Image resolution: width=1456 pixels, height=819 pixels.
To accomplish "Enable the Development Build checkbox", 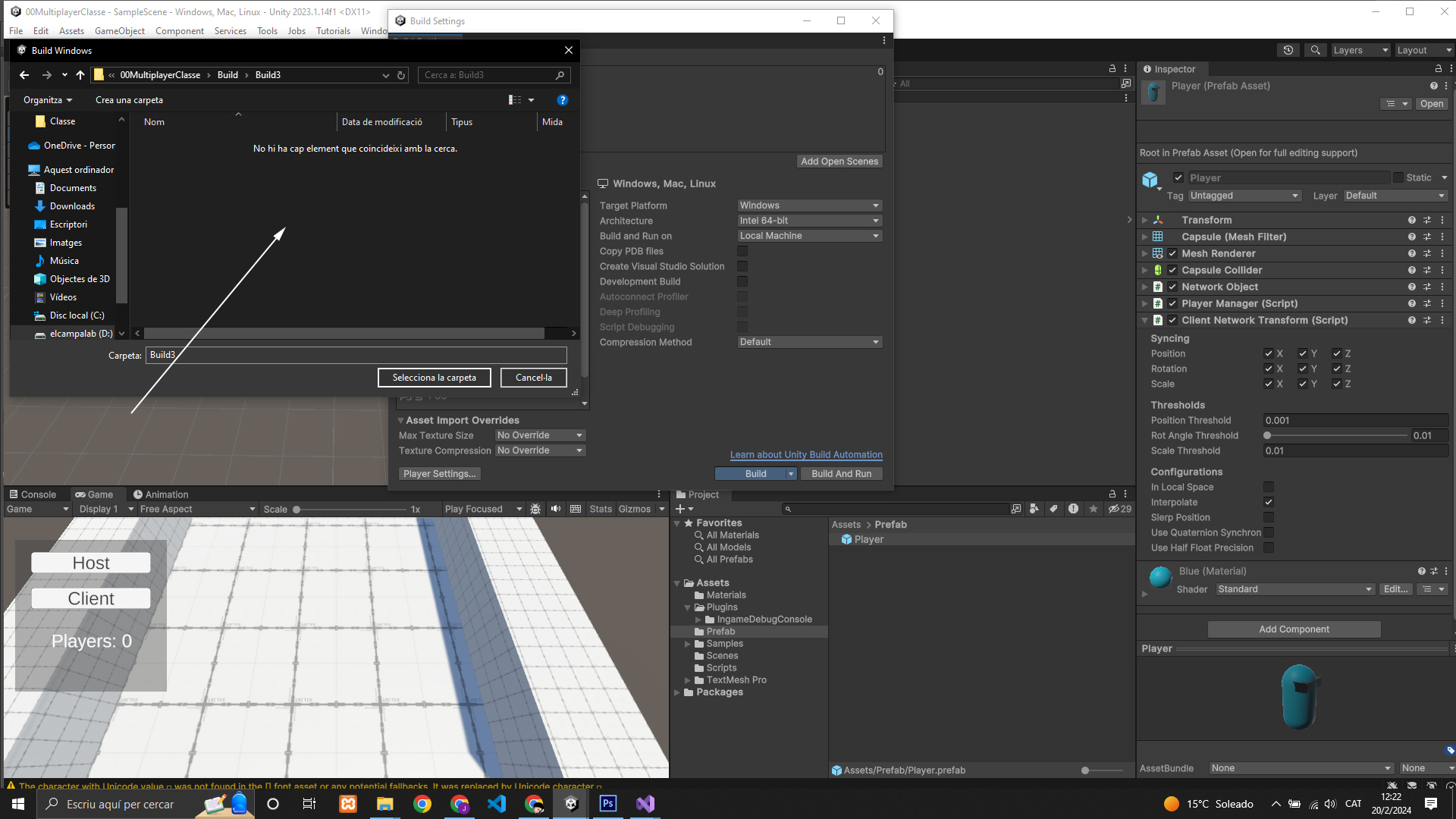I will point(742,281).
